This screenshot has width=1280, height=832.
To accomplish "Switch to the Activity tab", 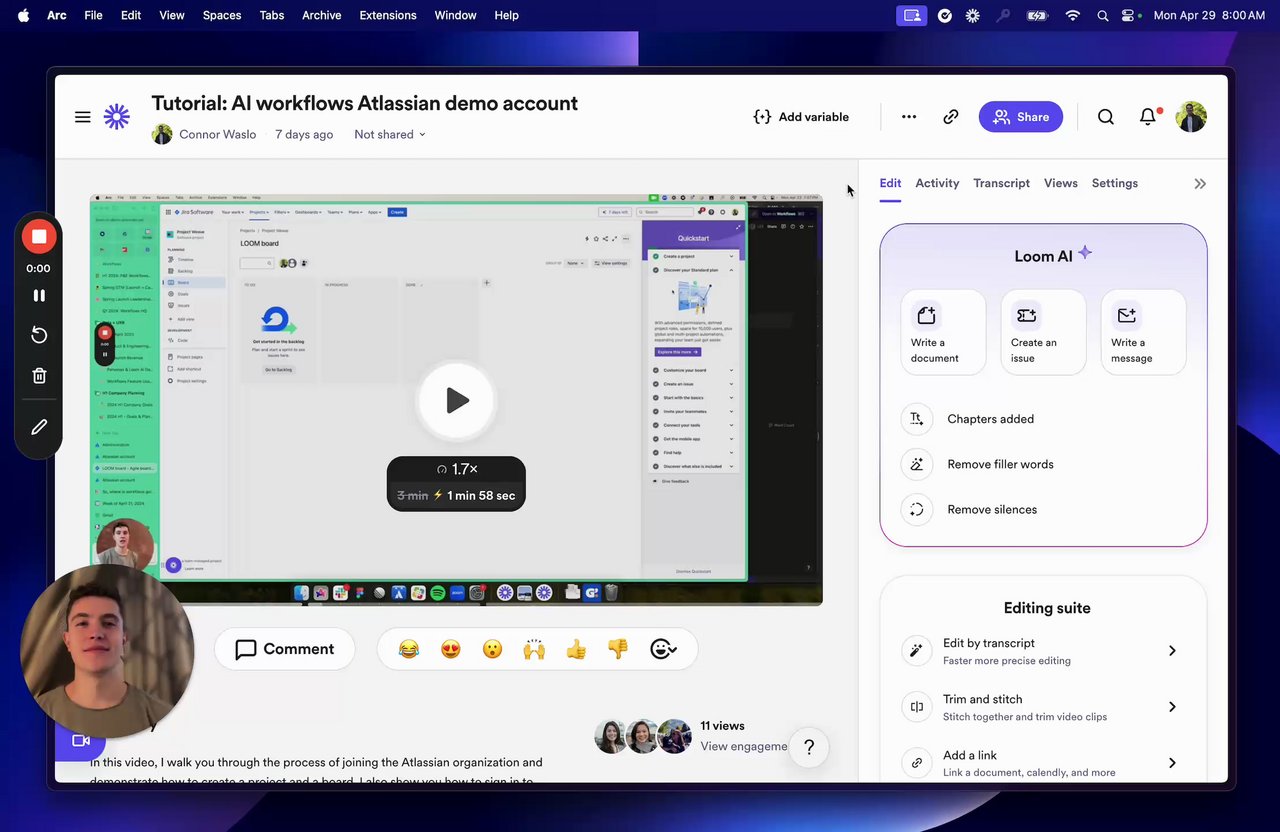I will click(x=937, y=183).
